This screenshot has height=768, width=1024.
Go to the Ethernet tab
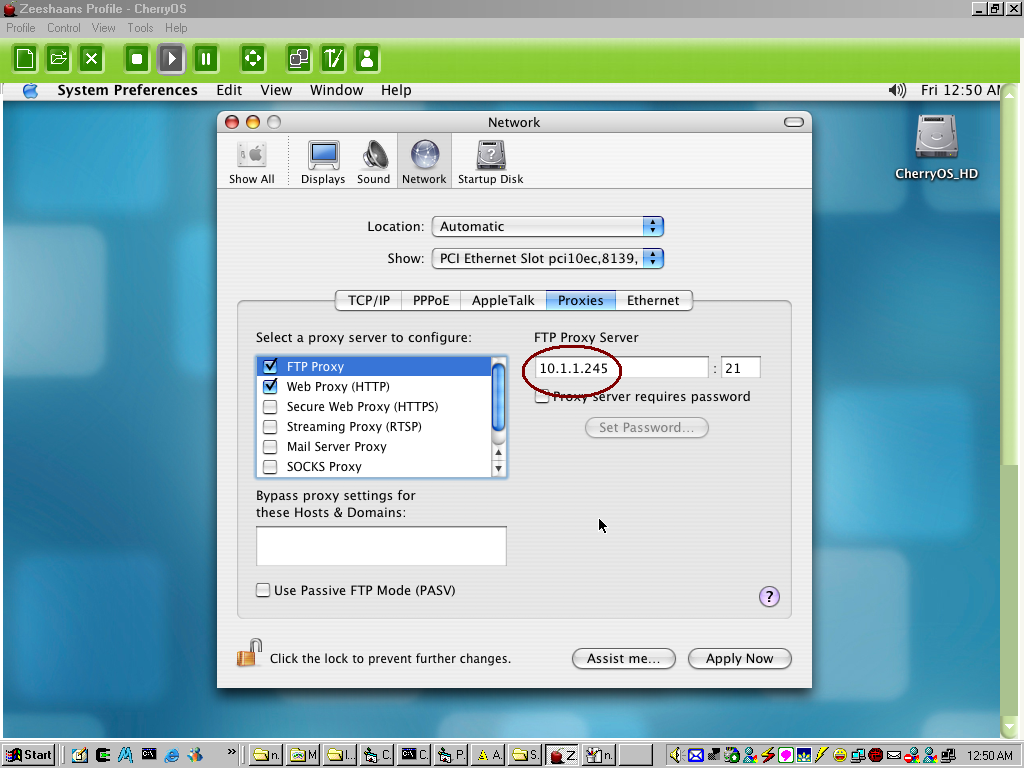click(x=653, y=300)
